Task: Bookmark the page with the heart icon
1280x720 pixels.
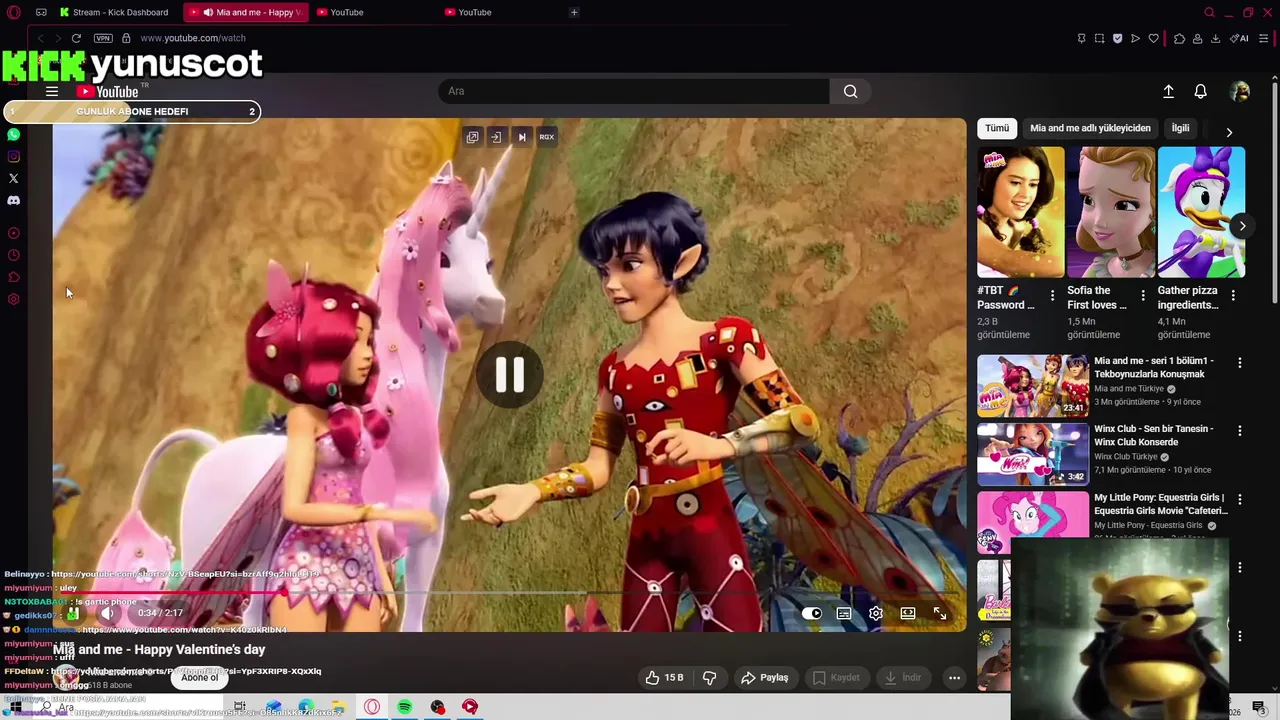Action: point(1153,38)
